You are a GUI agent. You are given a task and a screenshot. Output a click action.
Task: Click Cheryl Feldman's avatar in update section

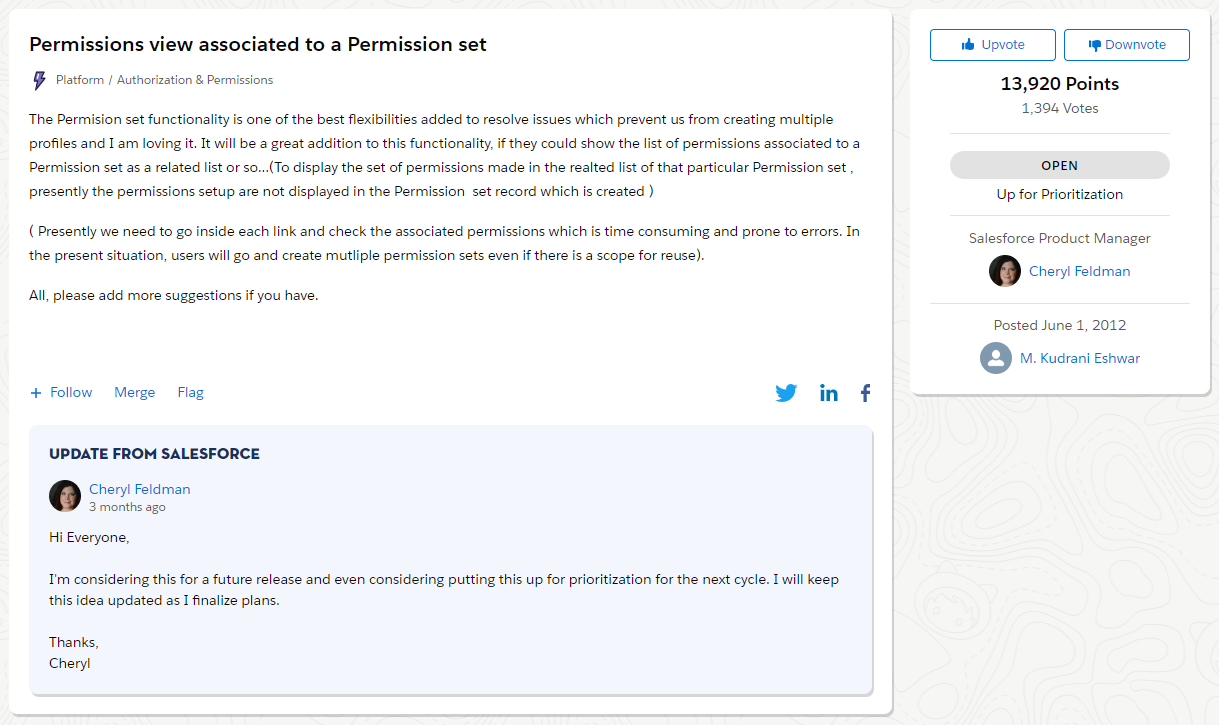[x=65, y=496]
